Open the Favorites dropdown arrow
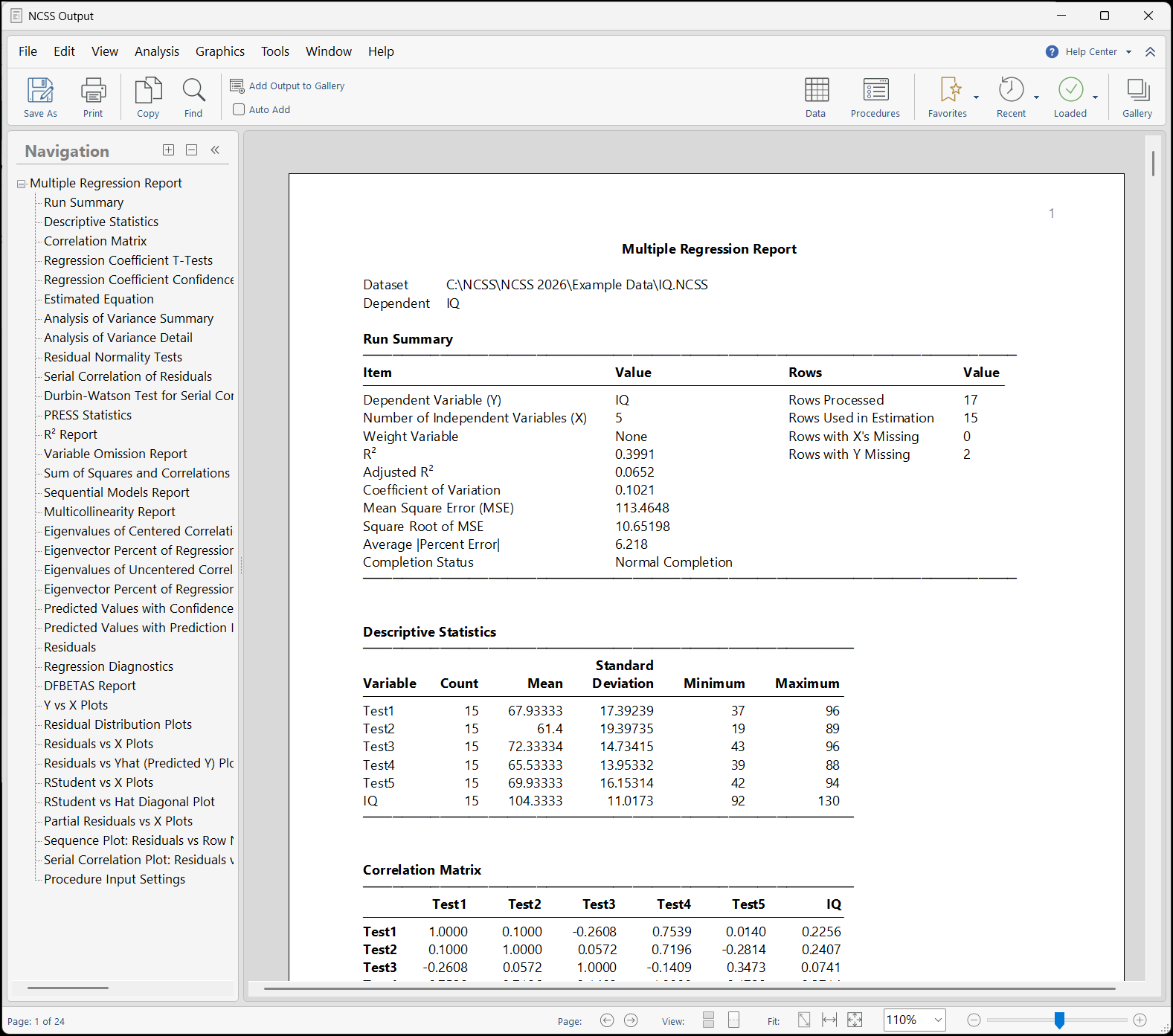 977,97
